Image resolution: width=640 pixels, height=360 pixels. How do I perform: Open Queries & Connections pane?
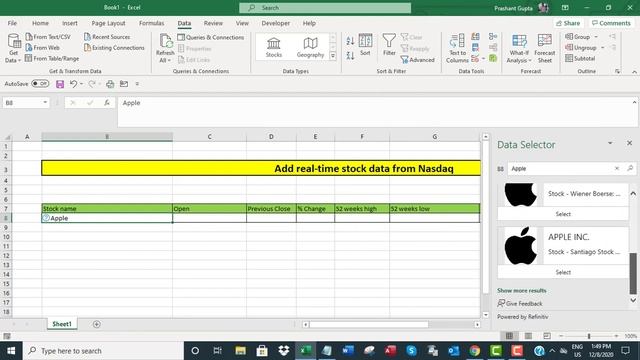(x=211, y=37)
